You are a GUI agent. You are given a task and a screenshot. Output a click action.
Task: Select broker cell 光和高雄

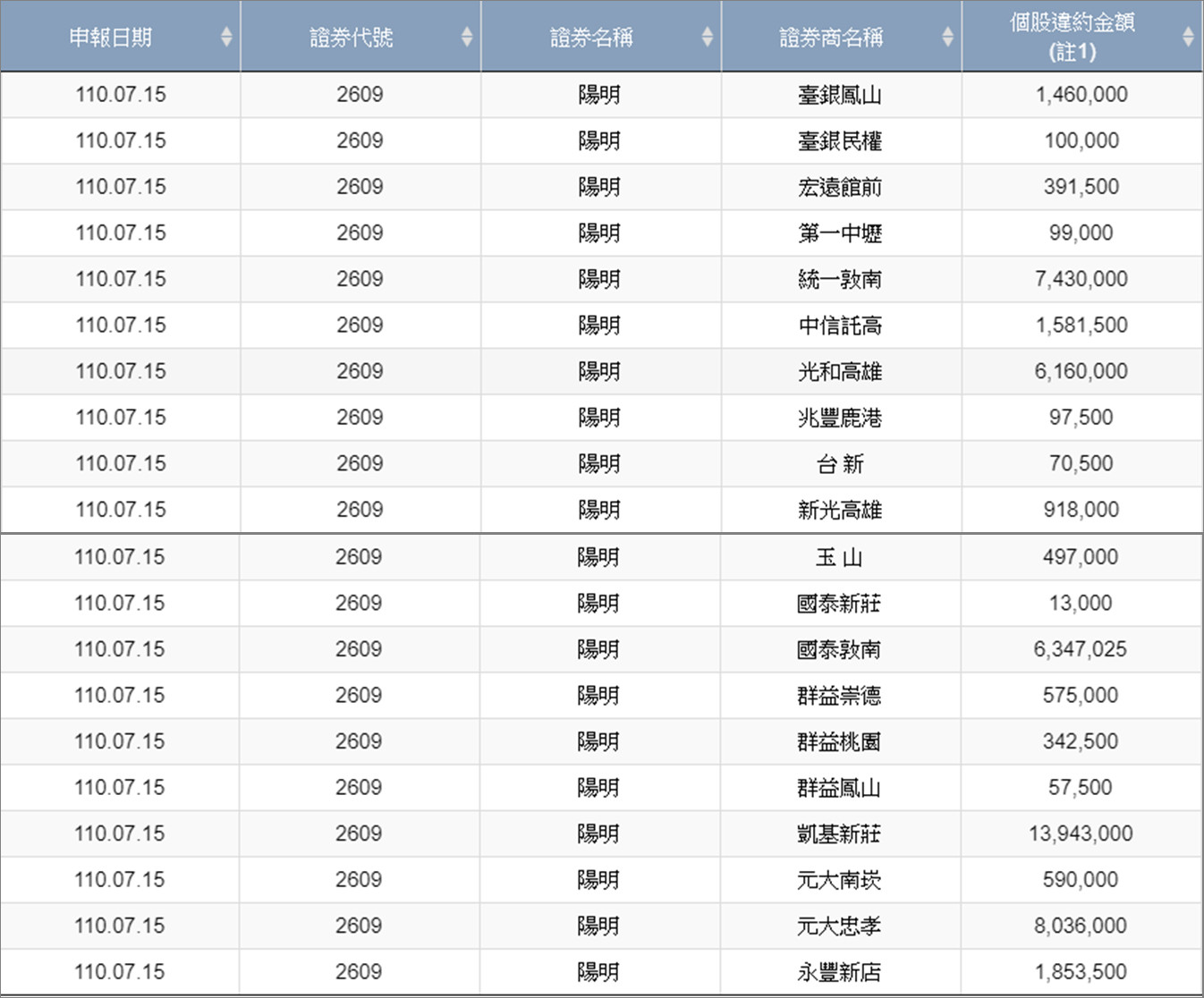tap(840, 371)
